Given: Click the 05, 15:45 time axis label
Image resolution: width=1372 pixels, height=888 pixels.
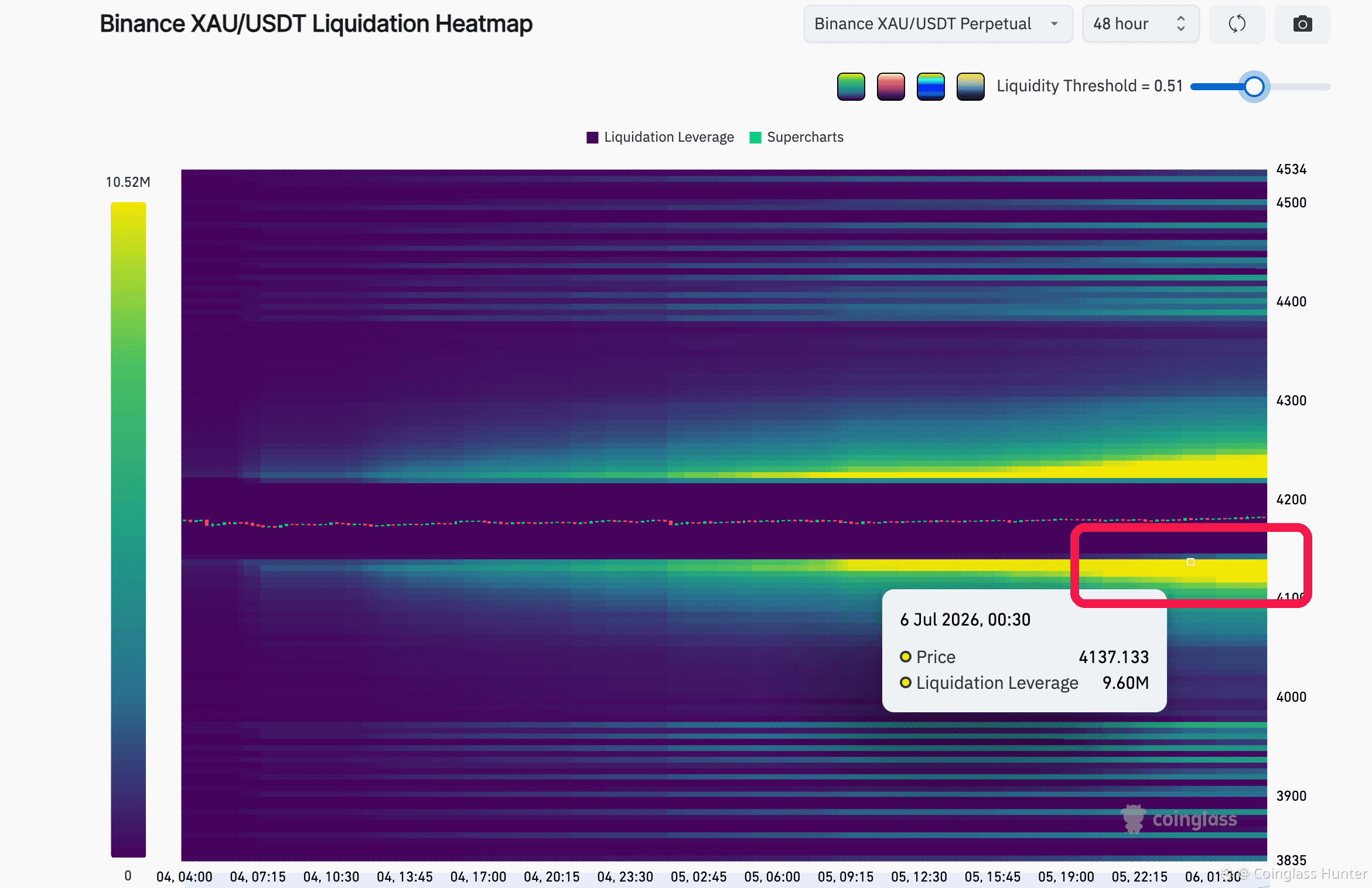Looking at the screenshot, I should pyautogui.click(x=993, y=877).
